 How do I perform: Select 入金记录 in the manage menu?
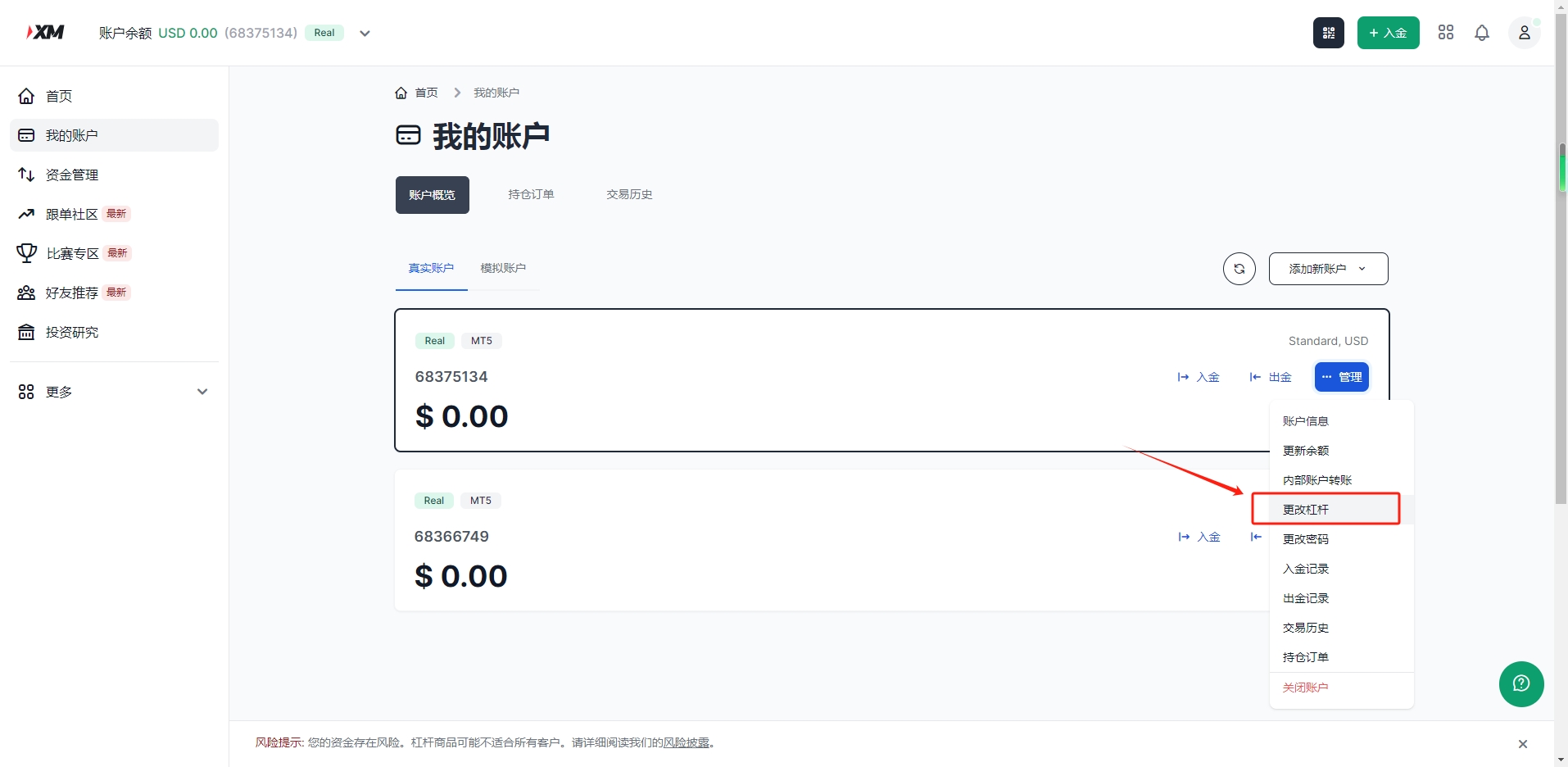[x=1342, y=569]
